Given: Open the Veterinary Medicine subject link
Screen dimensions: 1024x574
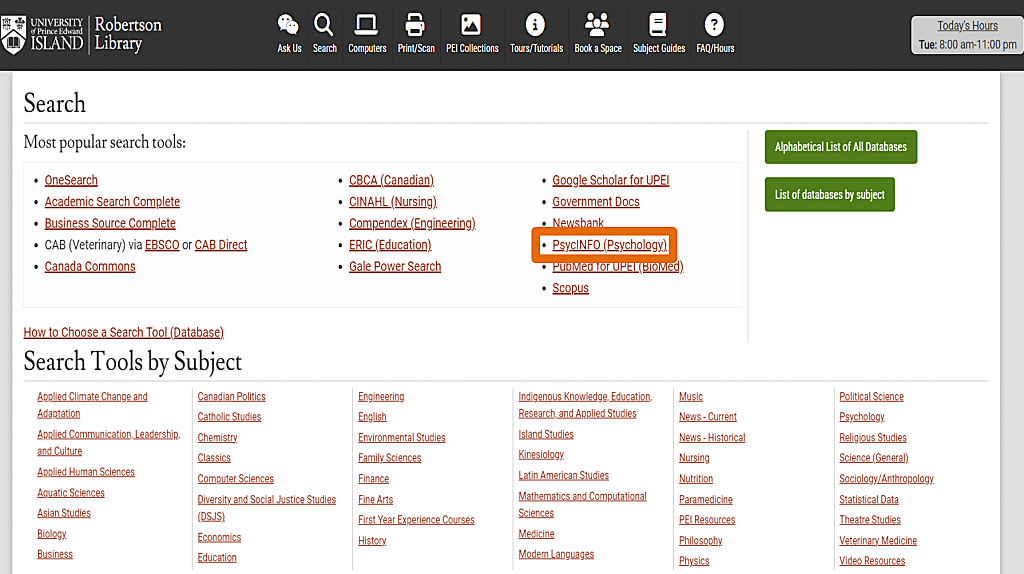Looking at the screenshot, I should [877, 541].
